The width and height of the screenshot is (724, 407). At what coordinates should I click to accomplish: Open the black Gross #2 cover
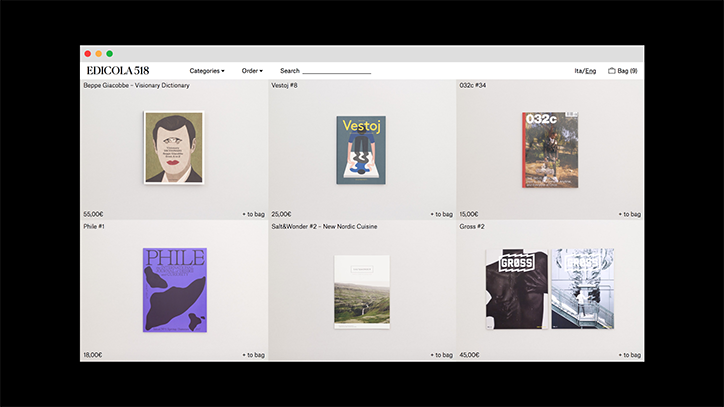517,289
